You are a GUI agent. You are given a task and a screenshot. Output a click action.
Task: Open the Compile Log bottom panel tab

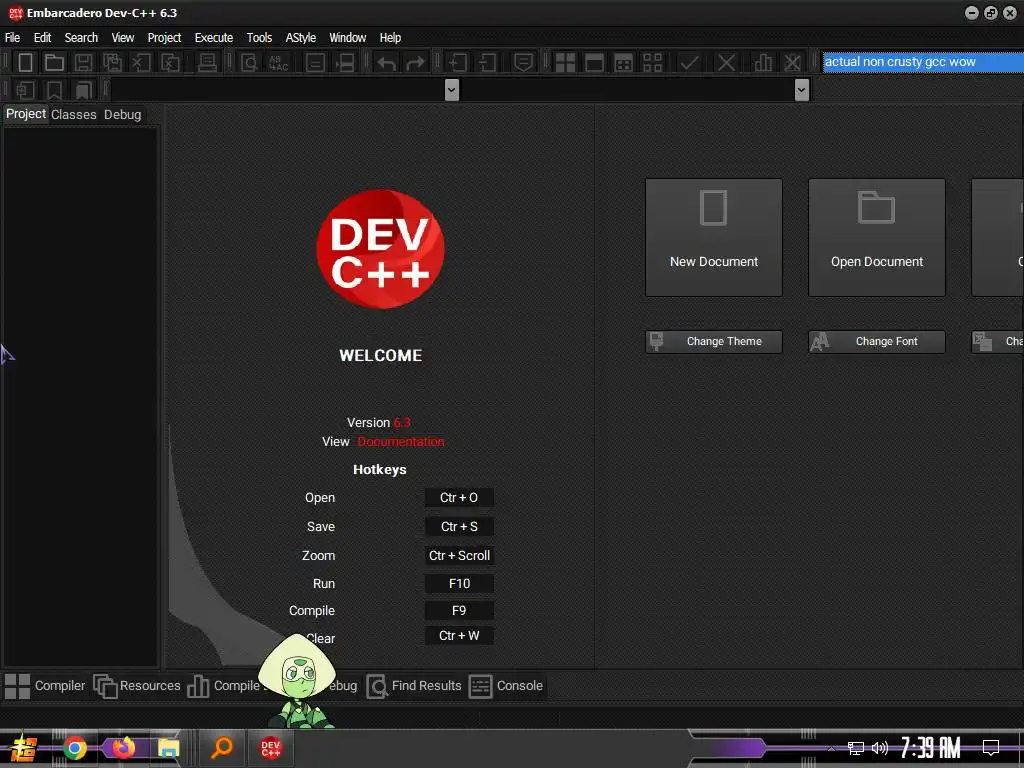point(225,686)
